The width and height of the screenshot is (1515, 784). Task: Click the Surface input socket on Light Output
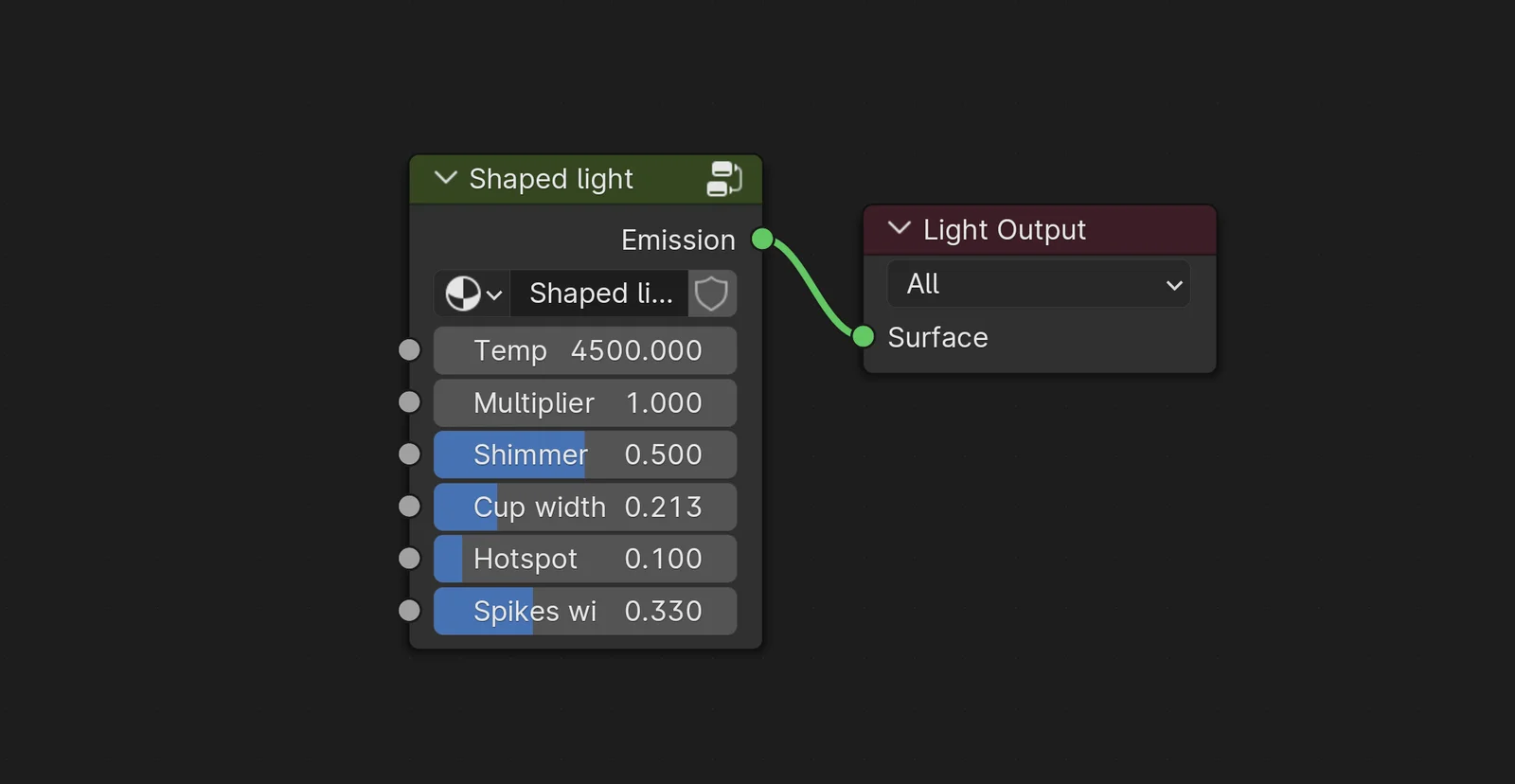pos(864,336)
